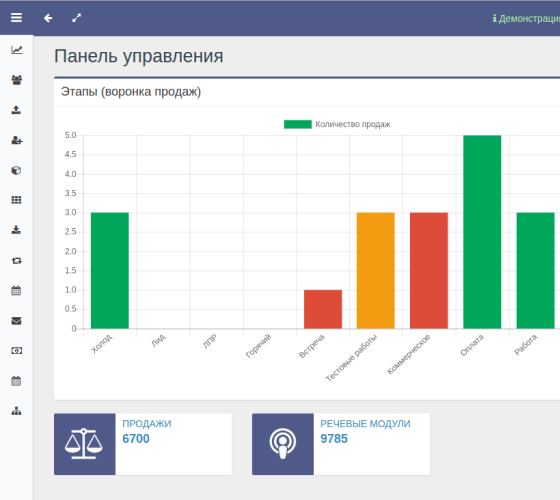
Task: Open the upper calendar sidebar icon
Action: click(16, 290)
